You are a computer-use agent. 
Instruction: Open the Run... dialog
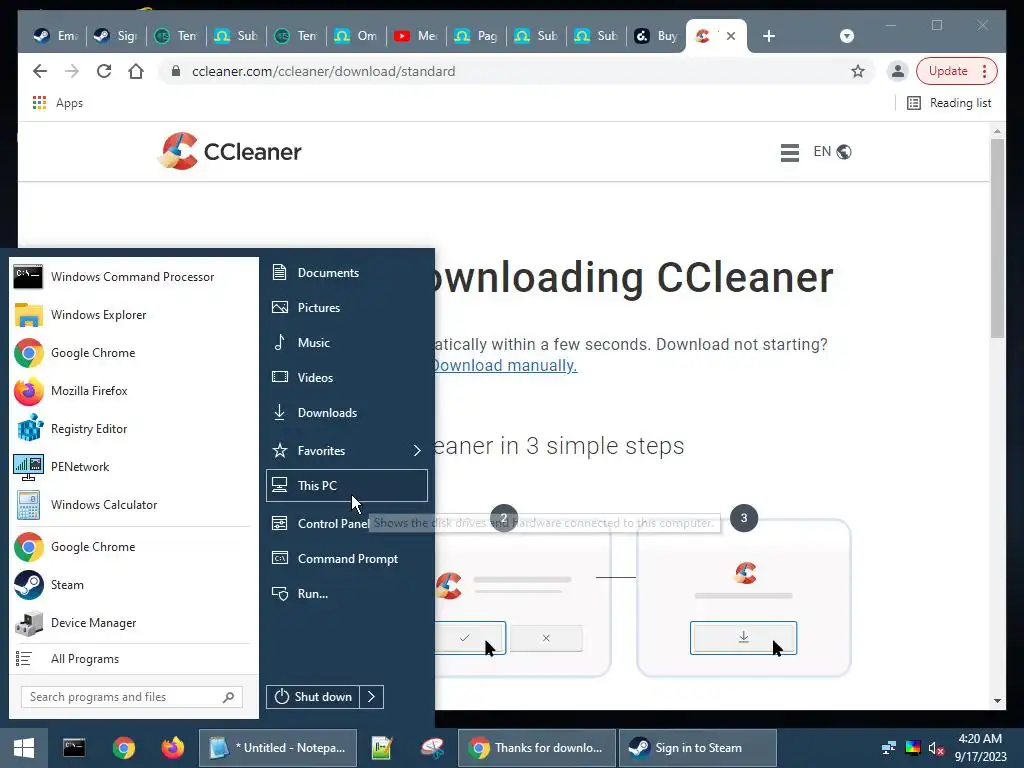347,594
